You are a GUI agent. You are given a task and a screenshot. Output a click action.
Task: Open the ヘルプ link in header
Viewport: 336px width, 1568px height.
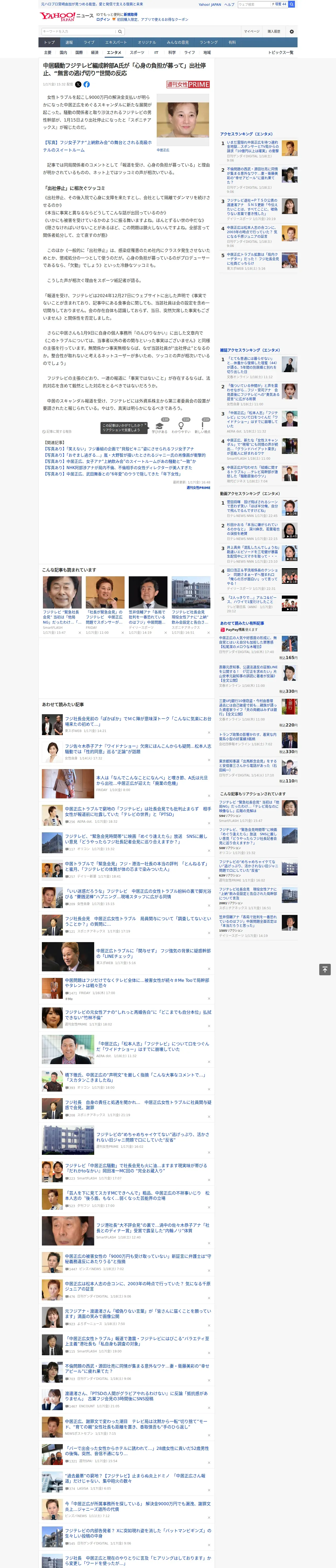[x=229, y=4]
